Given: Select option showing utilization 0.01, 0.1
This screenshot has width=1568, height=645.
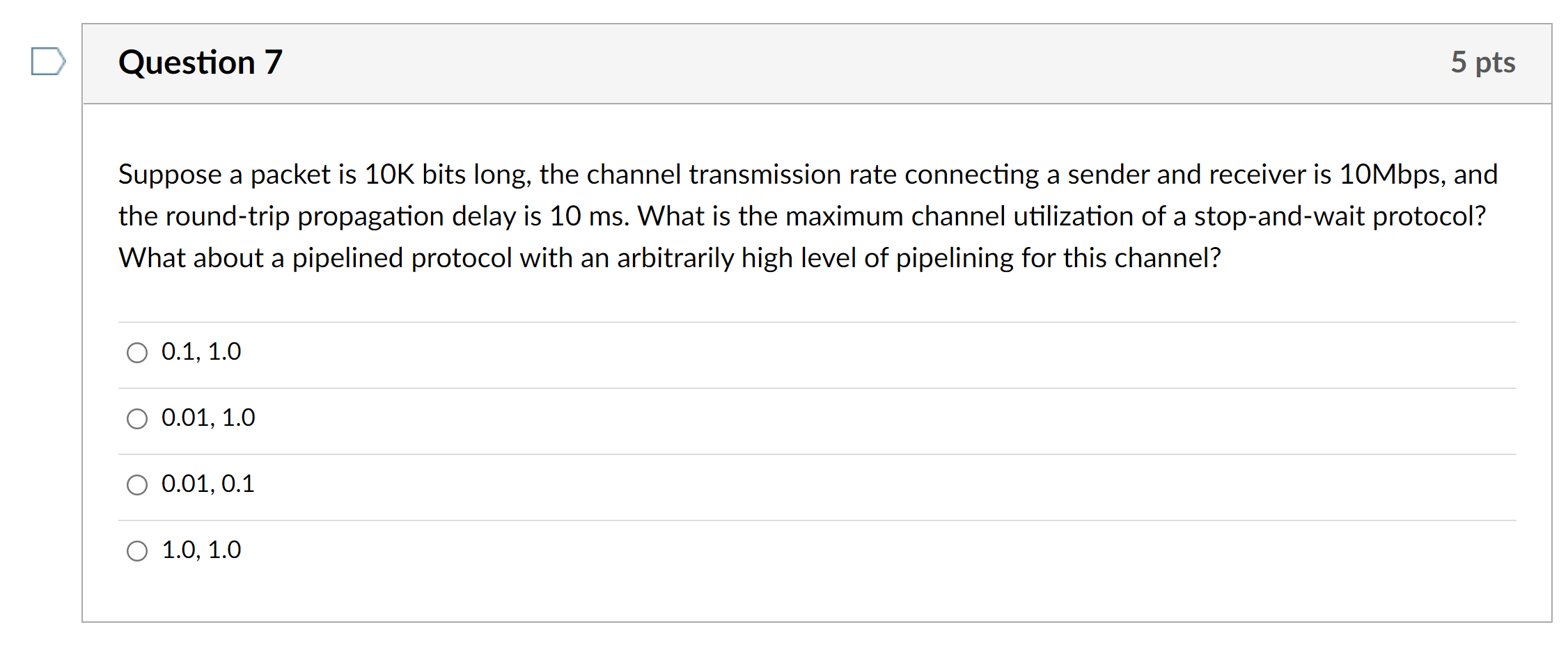Looking at the screenshot, I should (137, 485).
